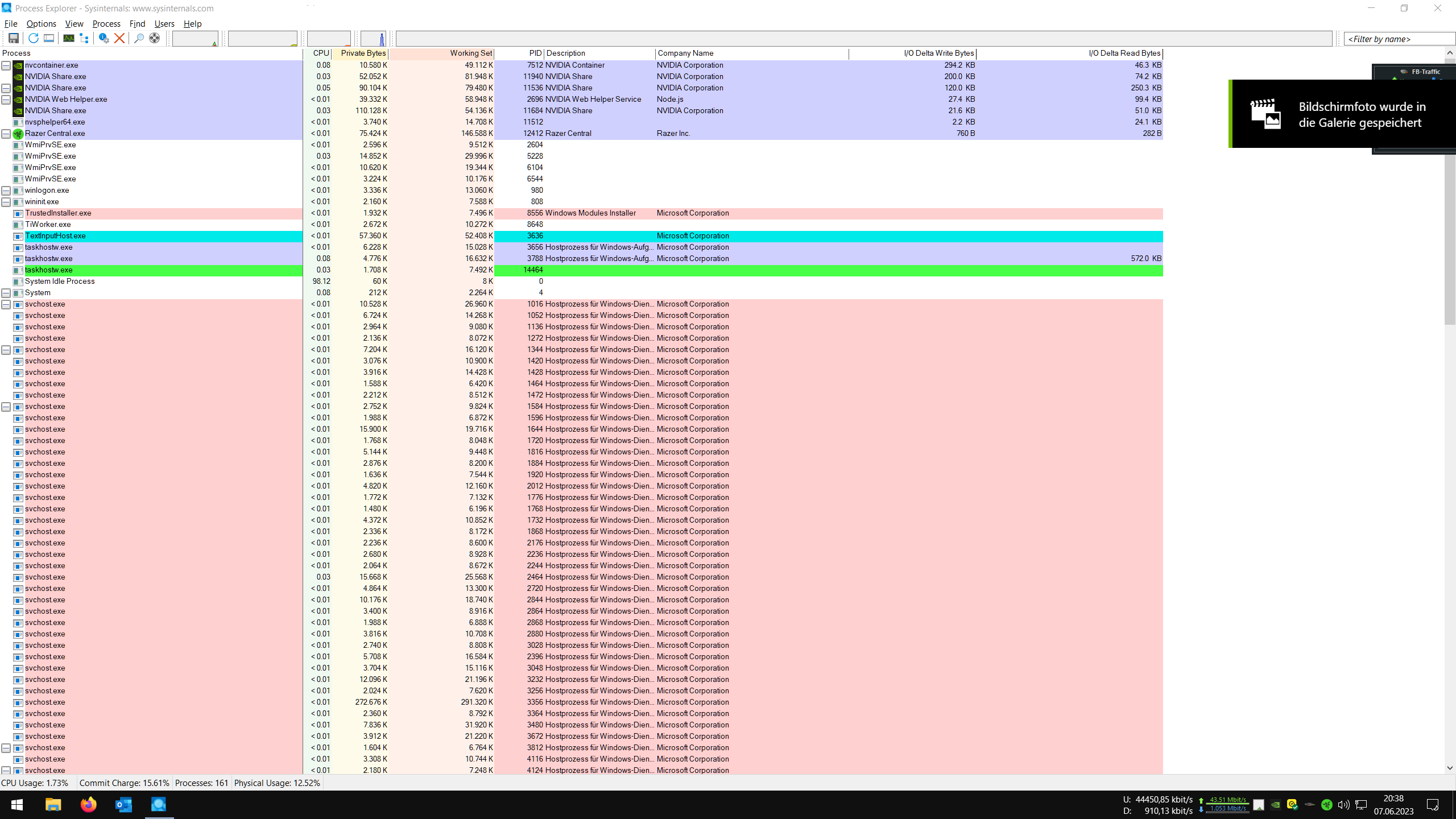Click the red Kill Process icon
1456x819 pixels.
[119, 38]
